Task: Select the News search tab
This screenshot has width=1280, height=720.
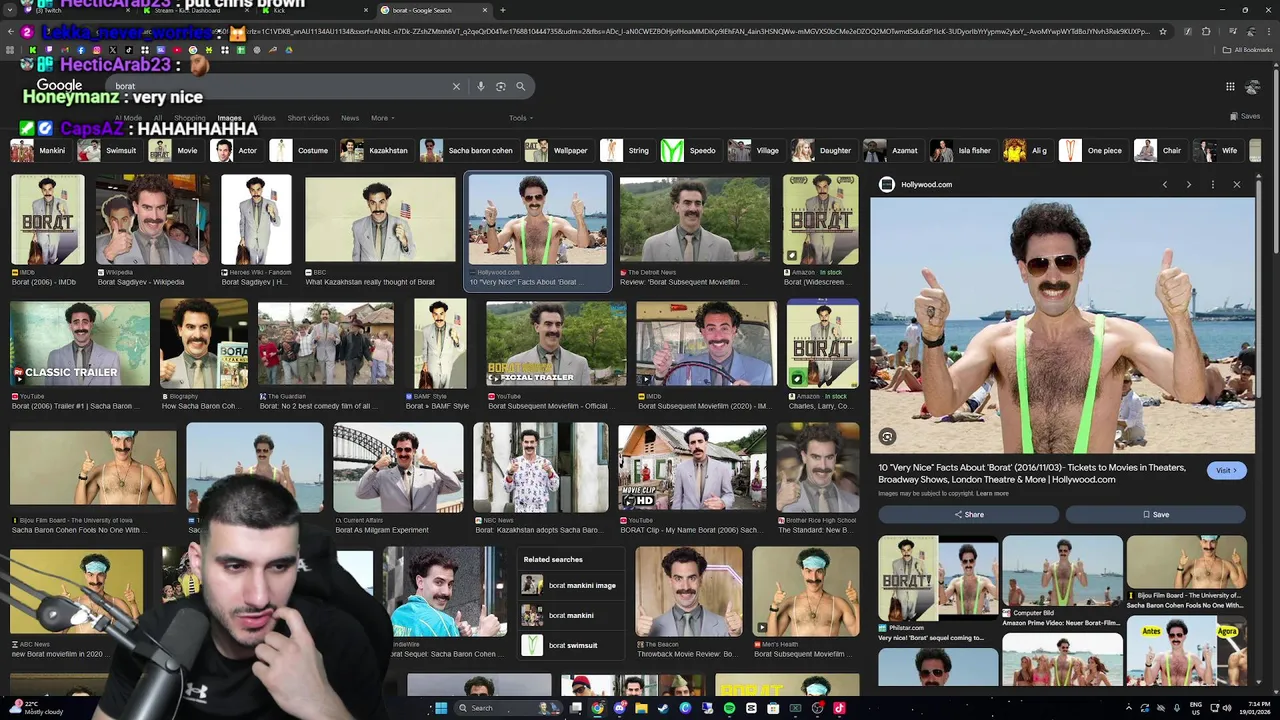Action: 350,118
